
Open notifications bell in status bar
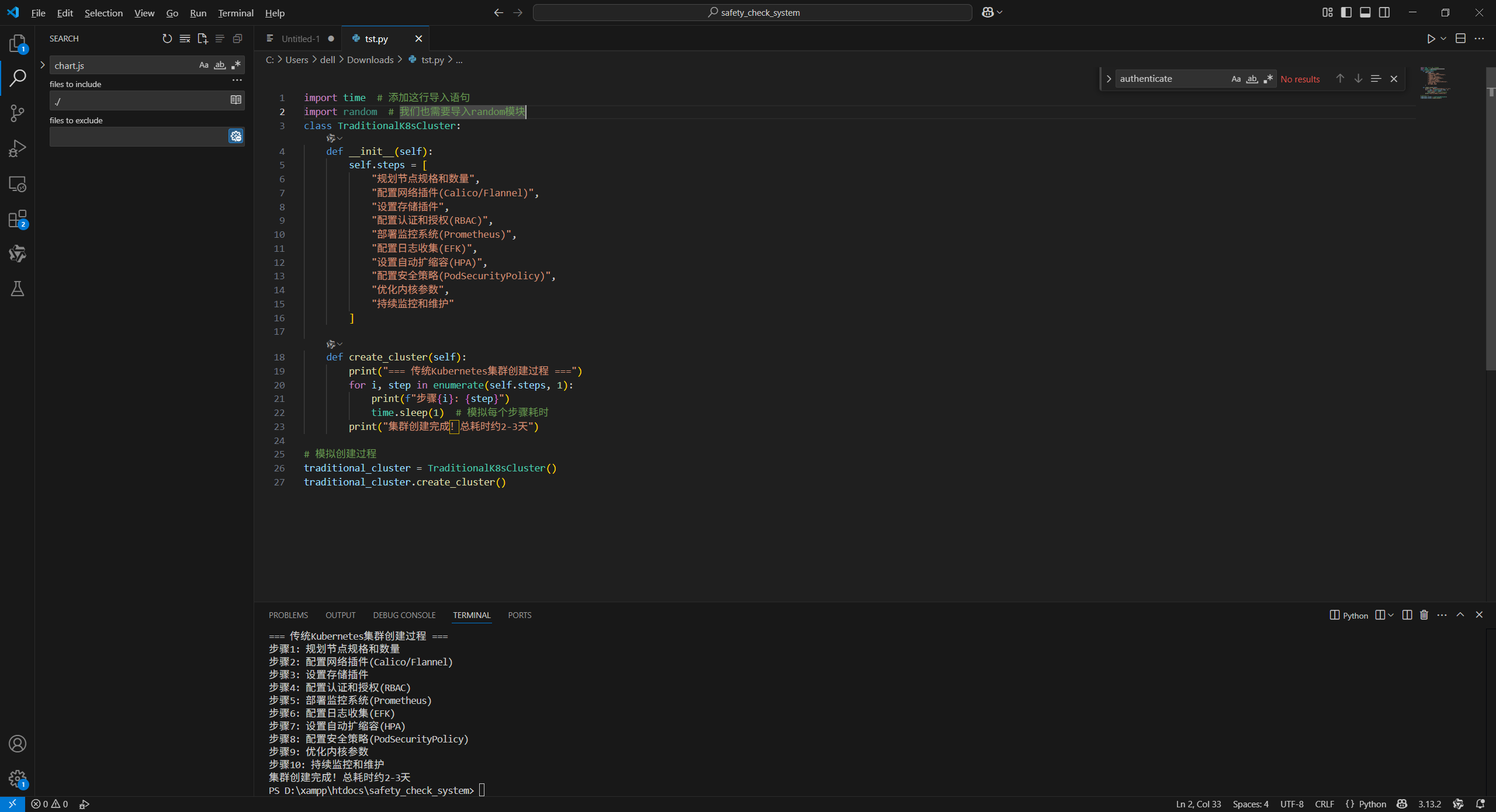[x=1480, y=804]
